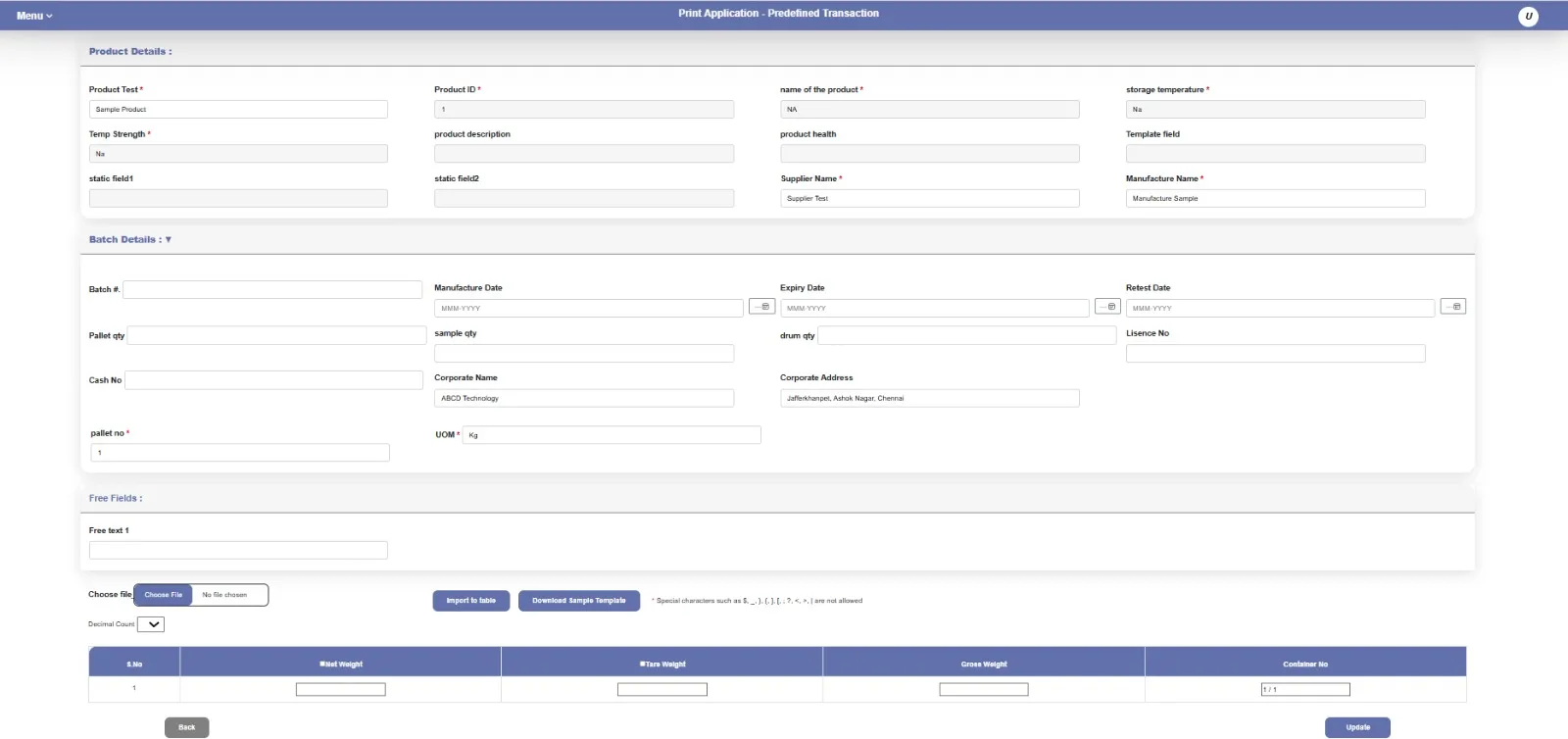
Task: Focus the Manufacture Name field
Action: coord(1276,198)
